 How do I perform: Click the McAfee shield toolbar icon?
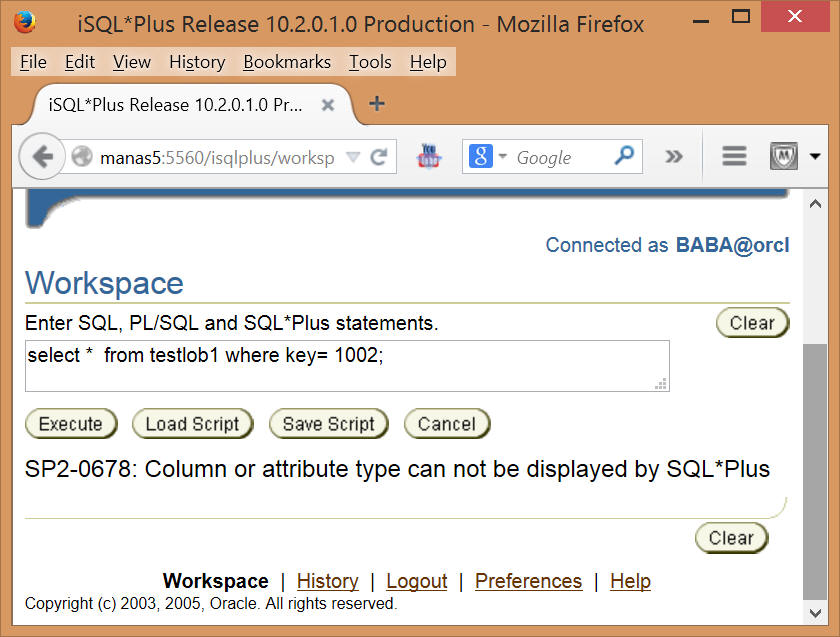784,156
